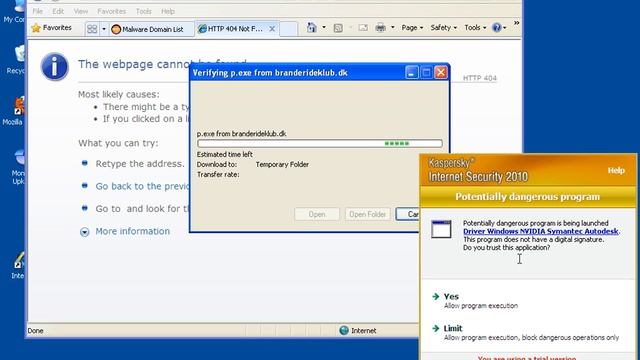Click the Read Mail toolbar icon

pyautogui.click(x=363, y=28)
